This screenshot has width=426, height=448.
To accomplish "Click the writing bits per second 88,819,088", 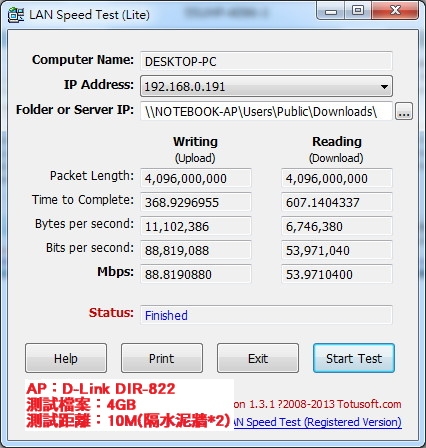I will (x=196, y=250).
